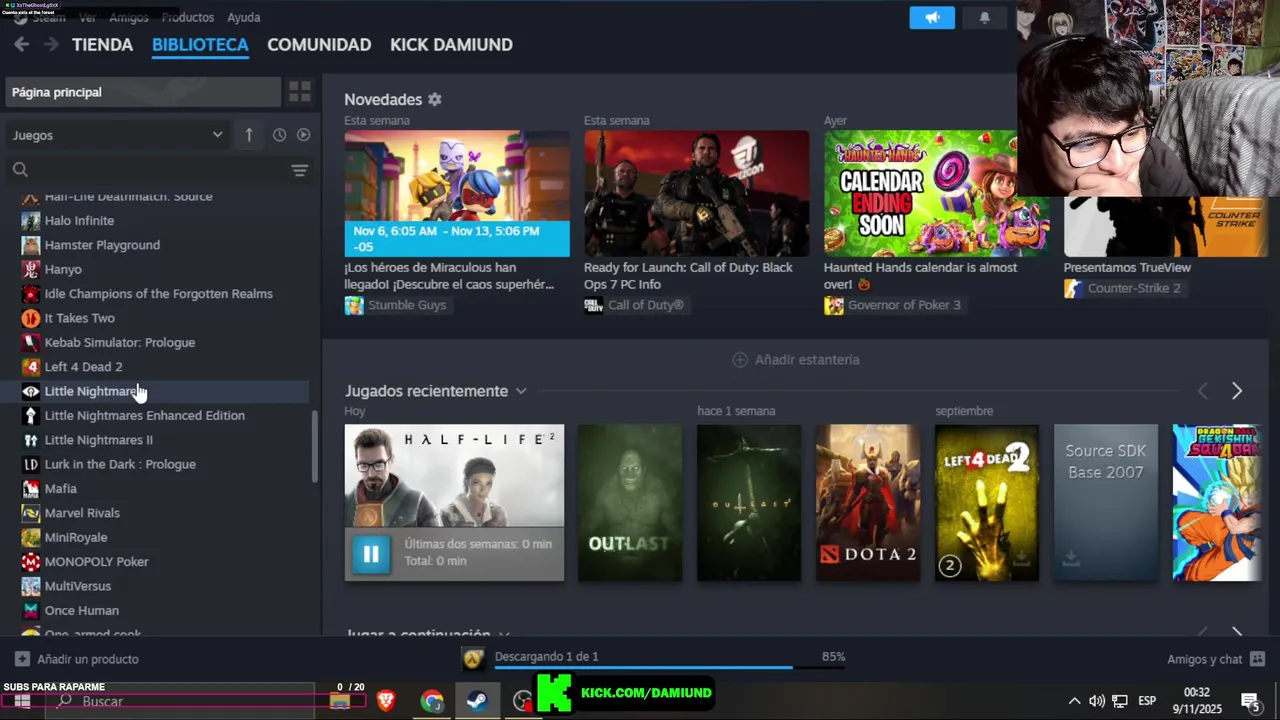This screenshot has height=720, width=1280.
Task: Click the It Takes Two game icon
Action: pyautogui.click(x=31, y=318)
